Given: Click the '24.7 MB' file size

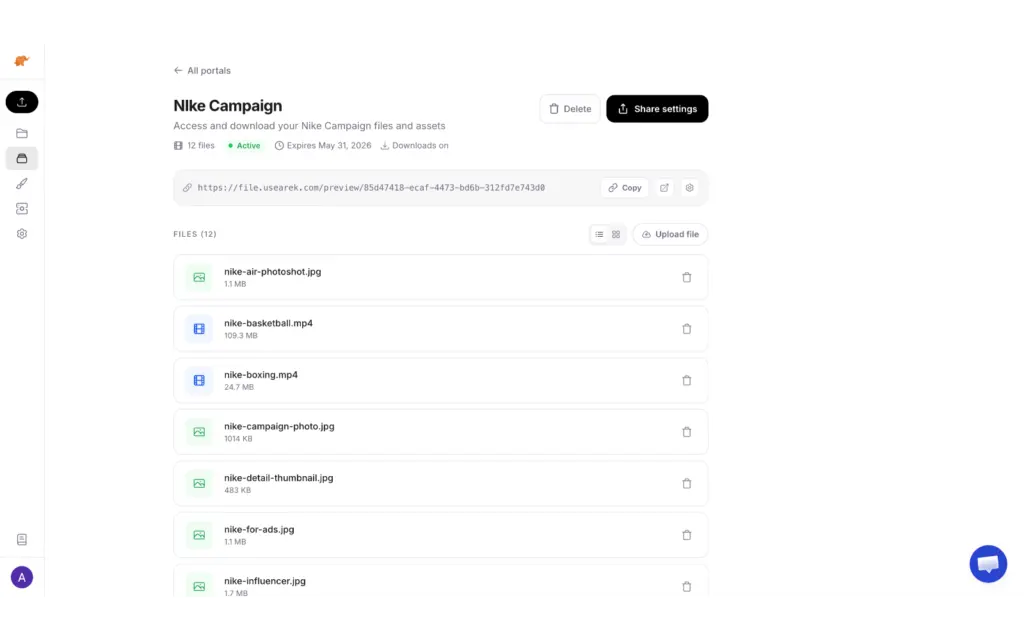Looking at the screenshot, I should [x=238, y=387].
